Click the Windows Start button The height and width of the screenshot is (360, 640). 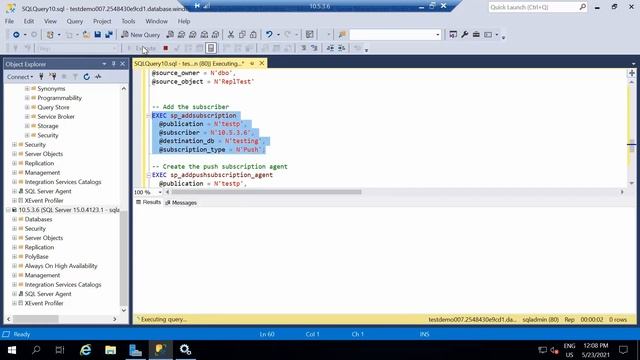(x=12, y=350)
